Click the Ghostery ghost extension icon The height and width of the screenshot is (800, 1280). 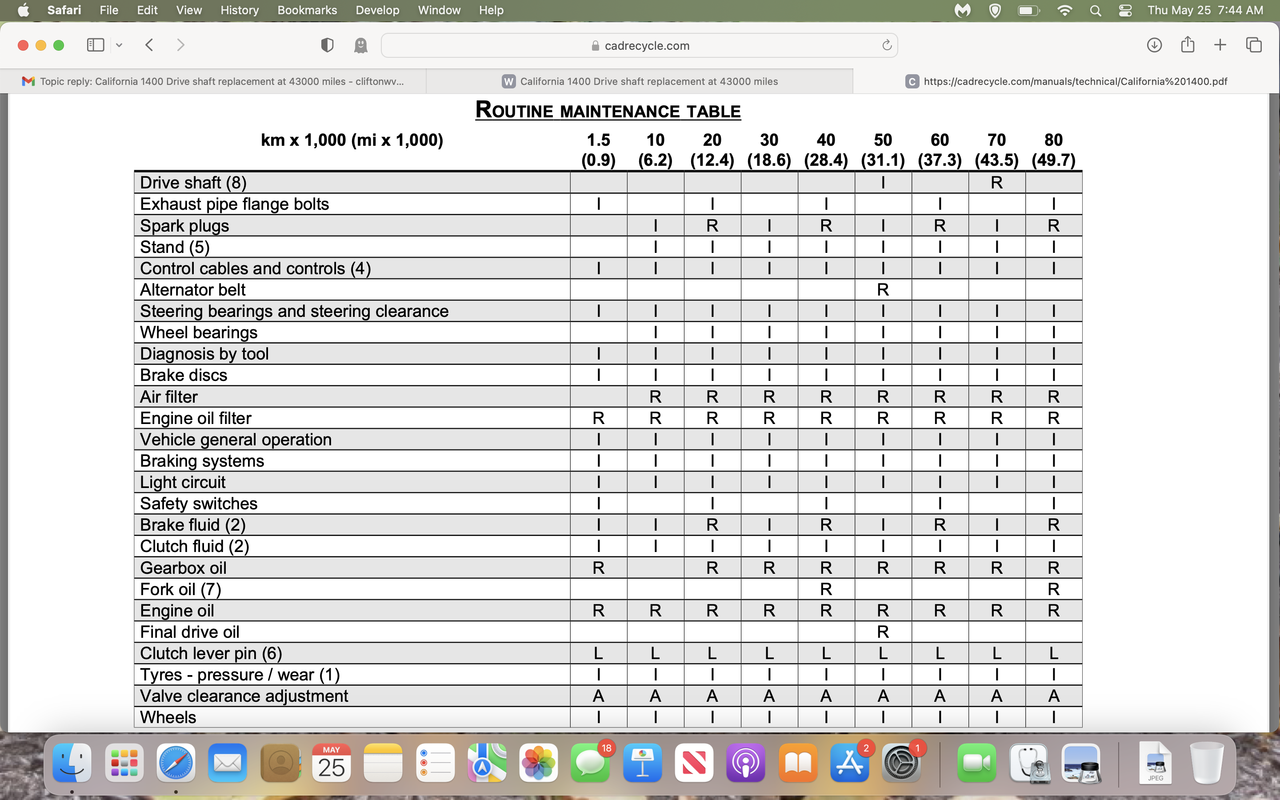coord(360,45)
